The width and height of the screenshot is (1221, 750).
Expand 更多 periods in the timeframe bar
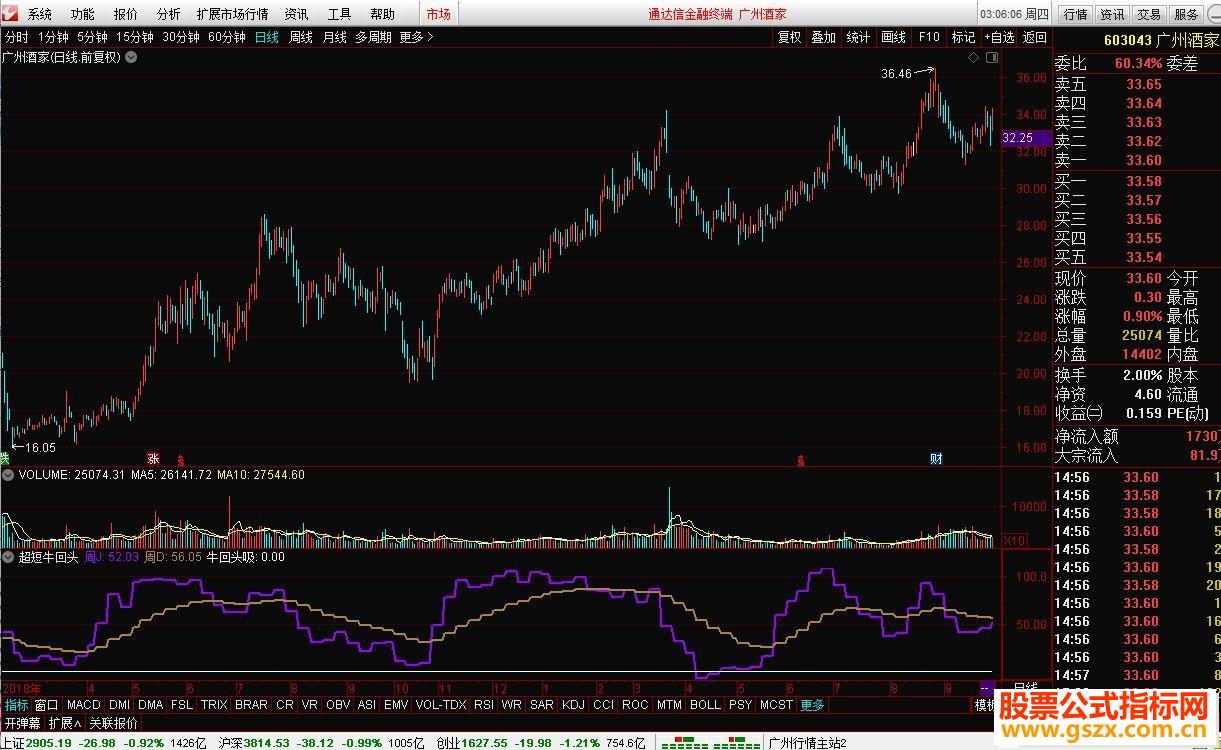[x=416, y=37]
